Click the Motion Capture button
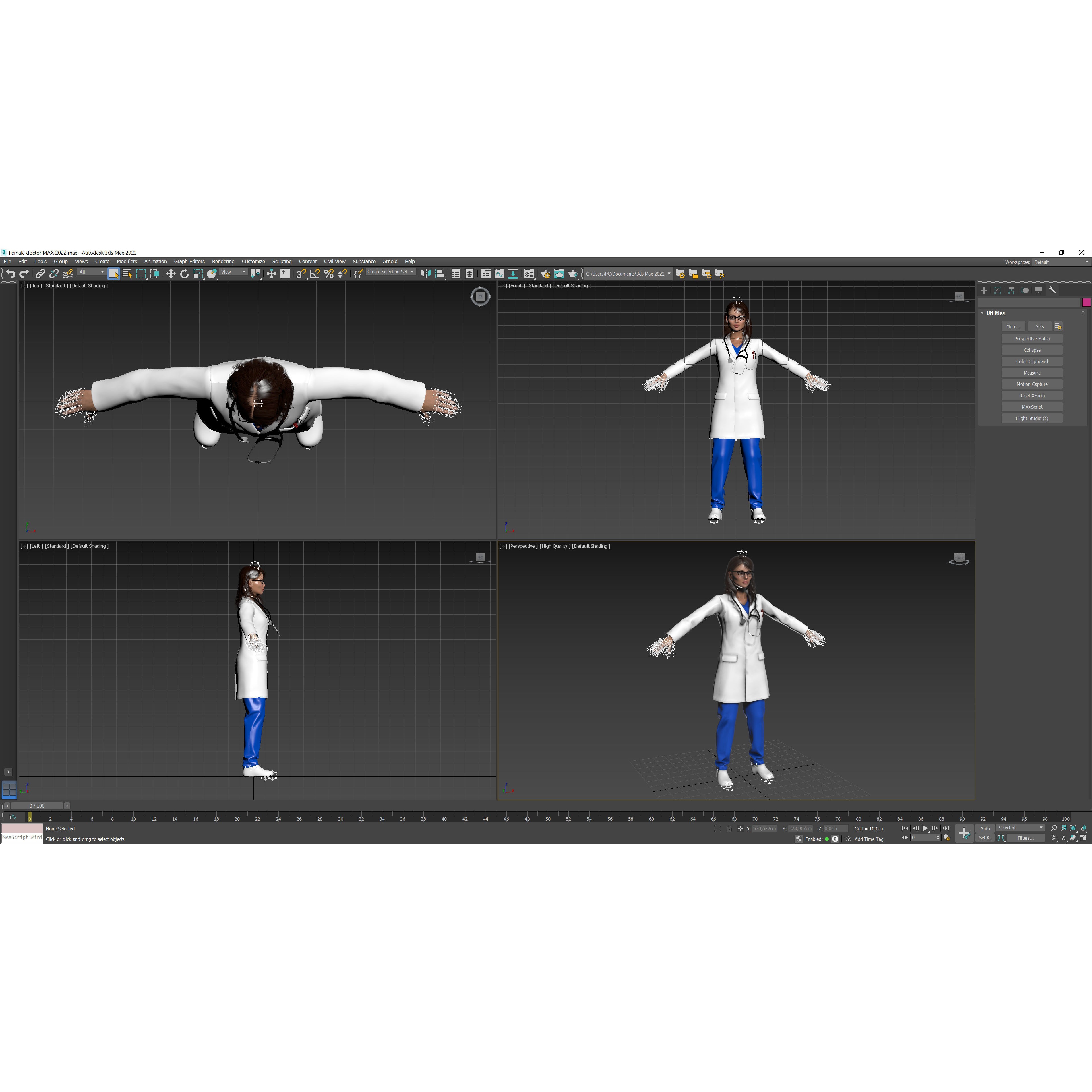 click(x=1032, y=385)
